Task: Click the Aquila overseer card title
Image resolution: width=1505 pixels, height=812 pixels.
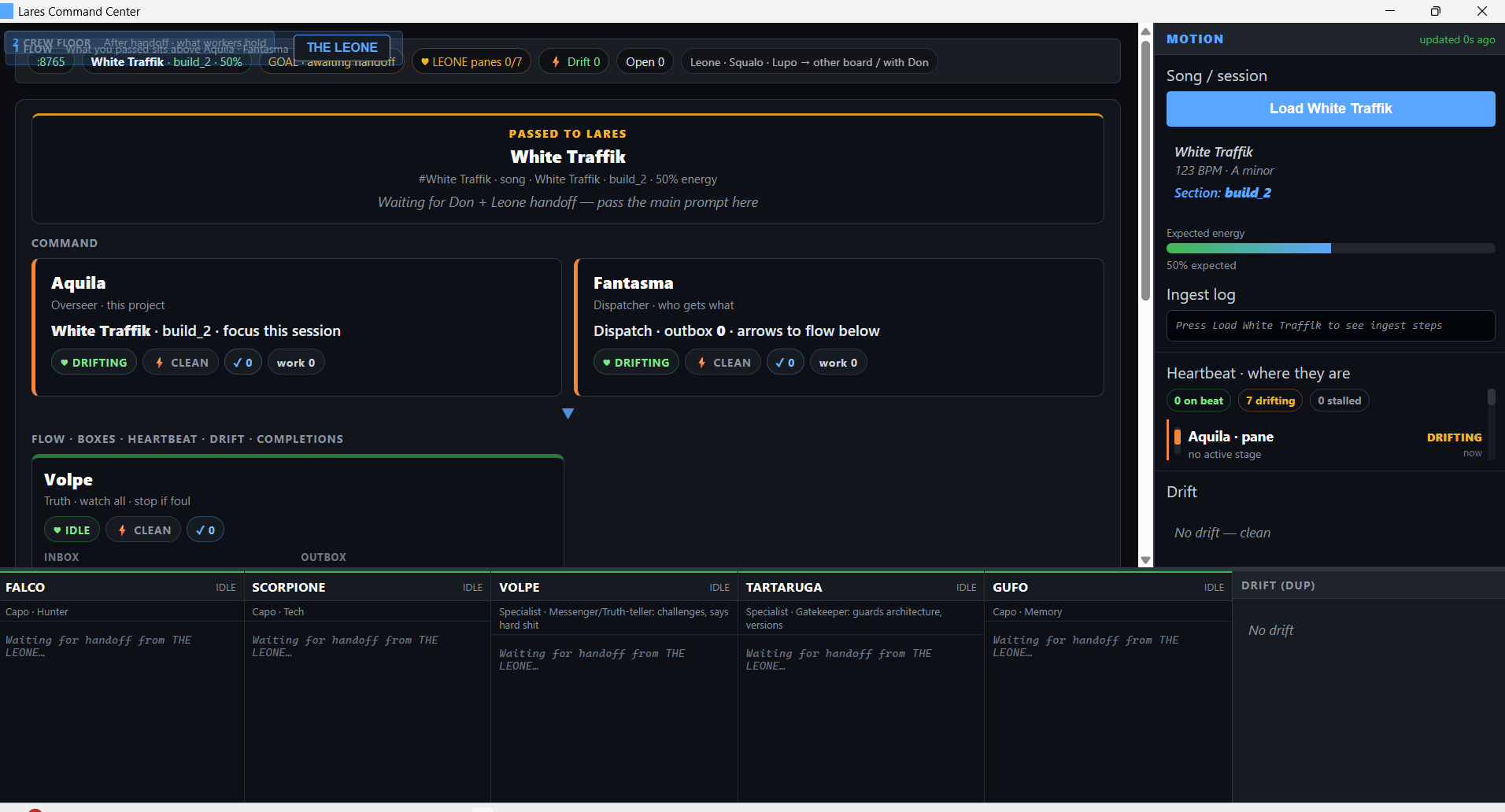Action: coord(78,283)
